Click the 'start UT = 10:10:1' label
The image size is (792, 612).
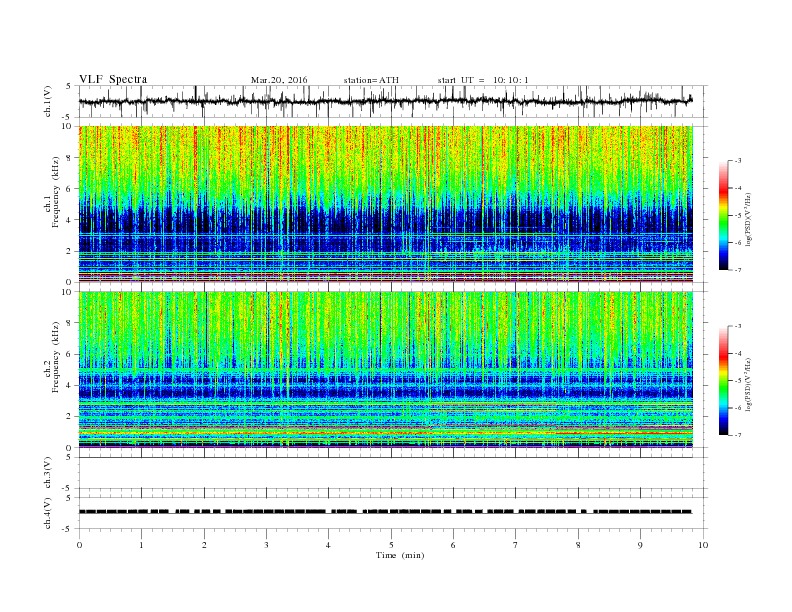[483, 80]
